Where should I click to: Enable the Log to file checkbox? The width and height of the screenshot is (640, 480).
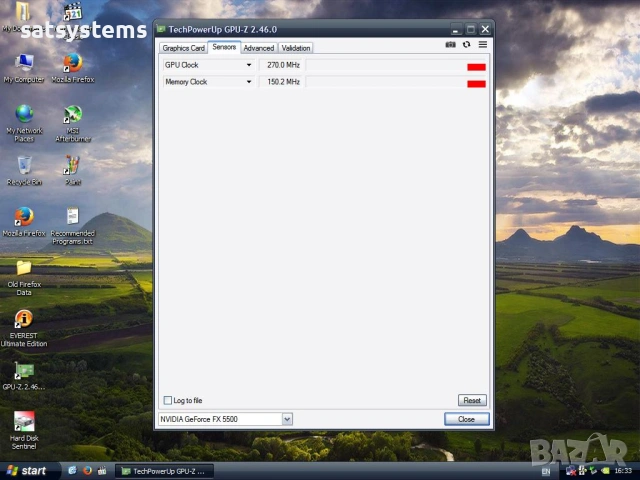(x=168, y=400)
